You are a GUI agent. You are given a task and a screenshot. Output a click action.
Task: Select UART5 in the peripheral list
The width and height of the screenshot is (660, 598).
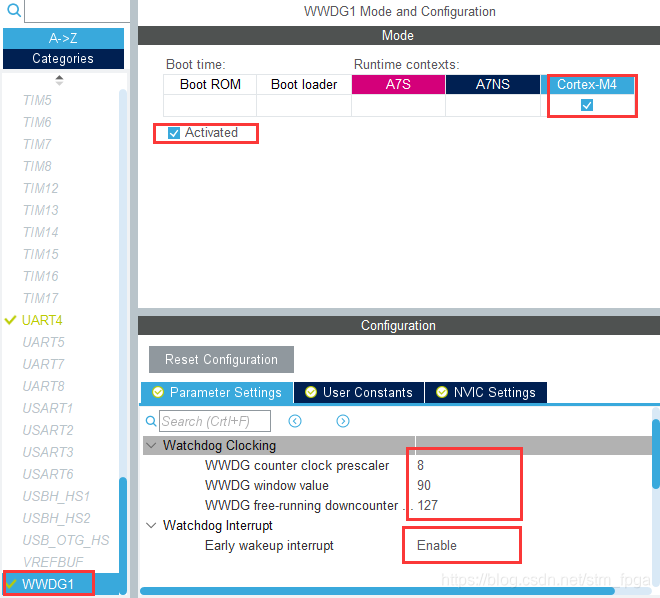click(43, 342)
